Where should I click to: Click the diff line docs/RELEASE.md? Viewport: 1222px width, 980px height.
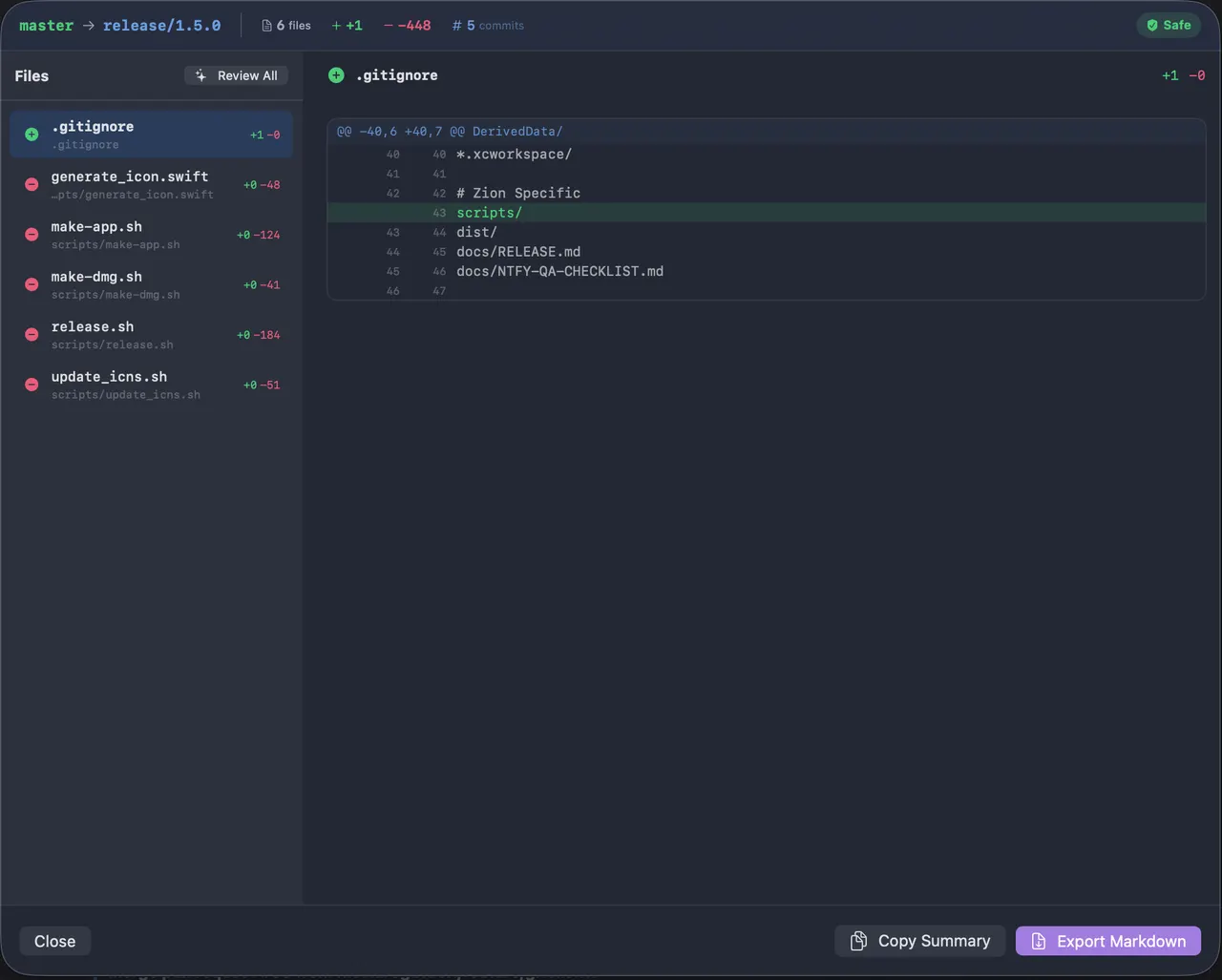[767, 252]
